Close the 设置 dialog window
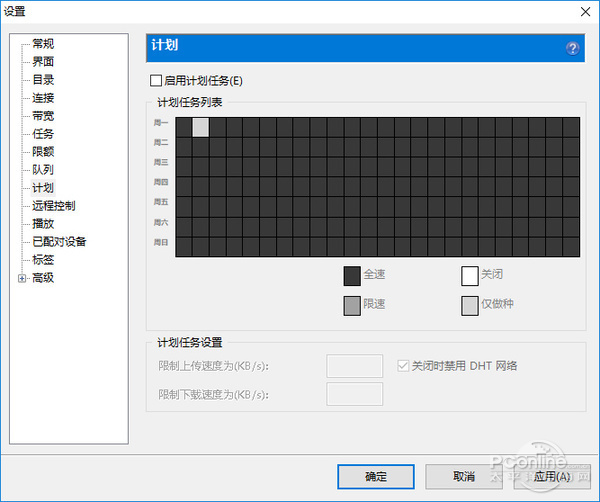This screenshot has width=600, height=502. coord(585,12)
